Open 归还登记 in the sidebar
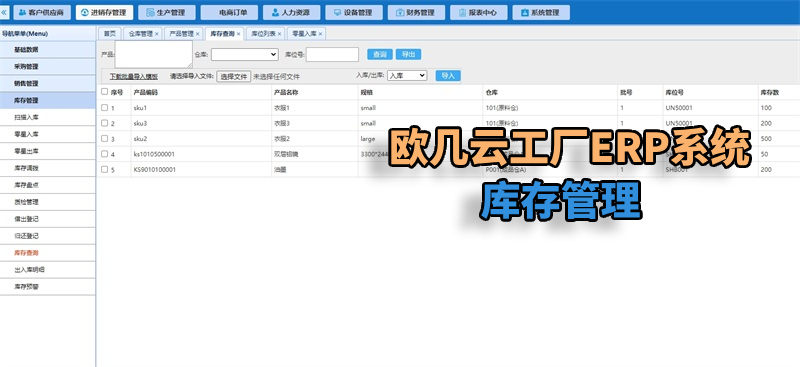Screen dimensions: 800x367 tap(47, 236)
